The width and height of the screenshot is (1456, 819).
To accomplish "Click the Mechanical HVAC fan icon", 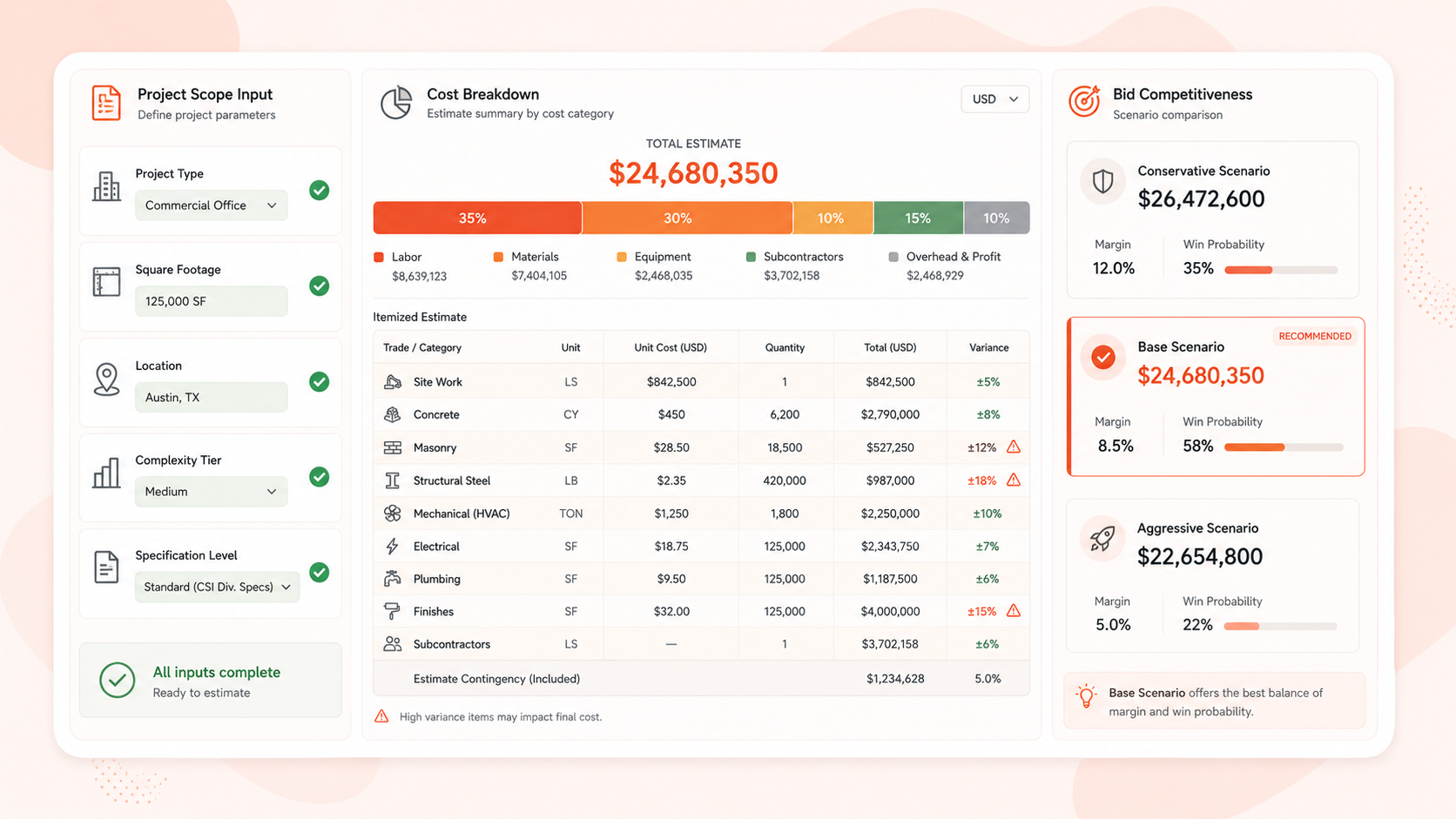I will pyautogui.click(x=393, y=514).
